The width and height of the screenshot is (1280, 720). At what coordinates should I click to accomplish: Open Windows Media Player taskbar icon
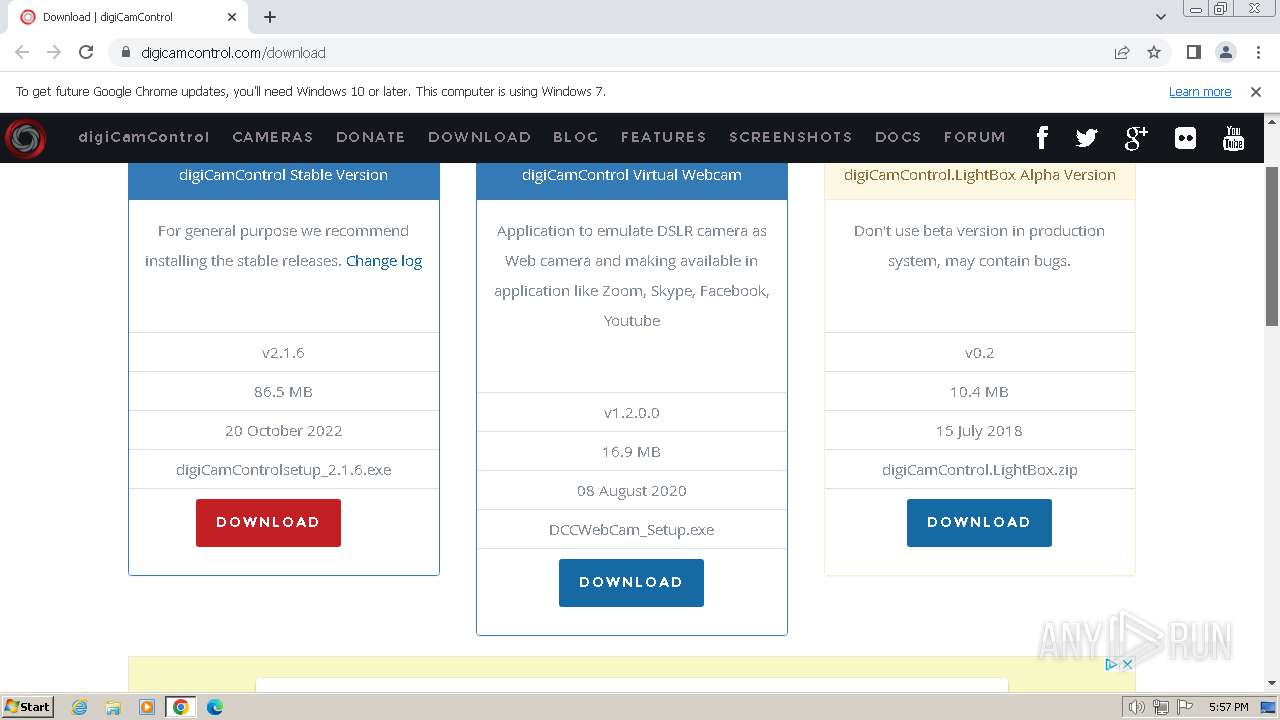tap(147, 707)
